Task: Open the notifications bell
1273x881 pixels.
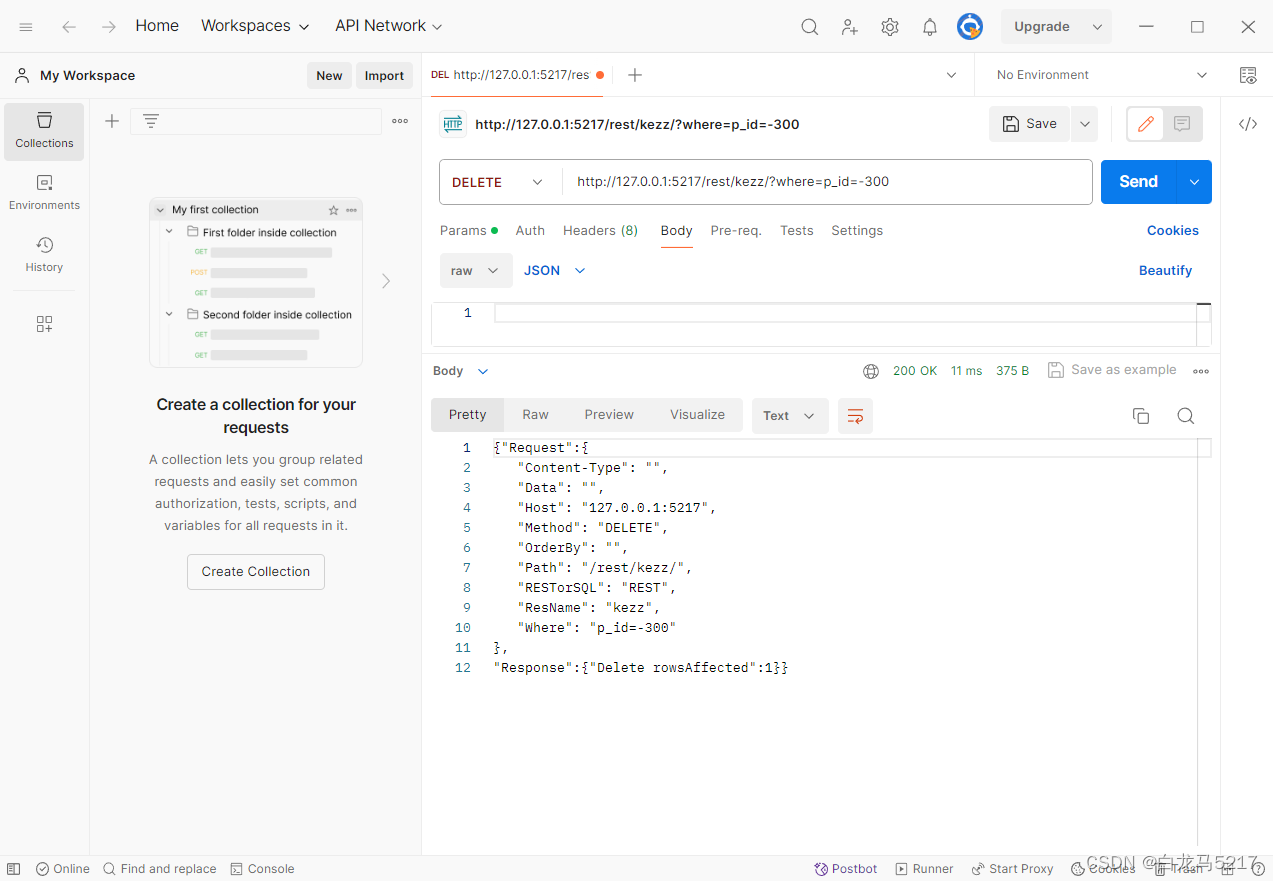Action: coord(930,27)
